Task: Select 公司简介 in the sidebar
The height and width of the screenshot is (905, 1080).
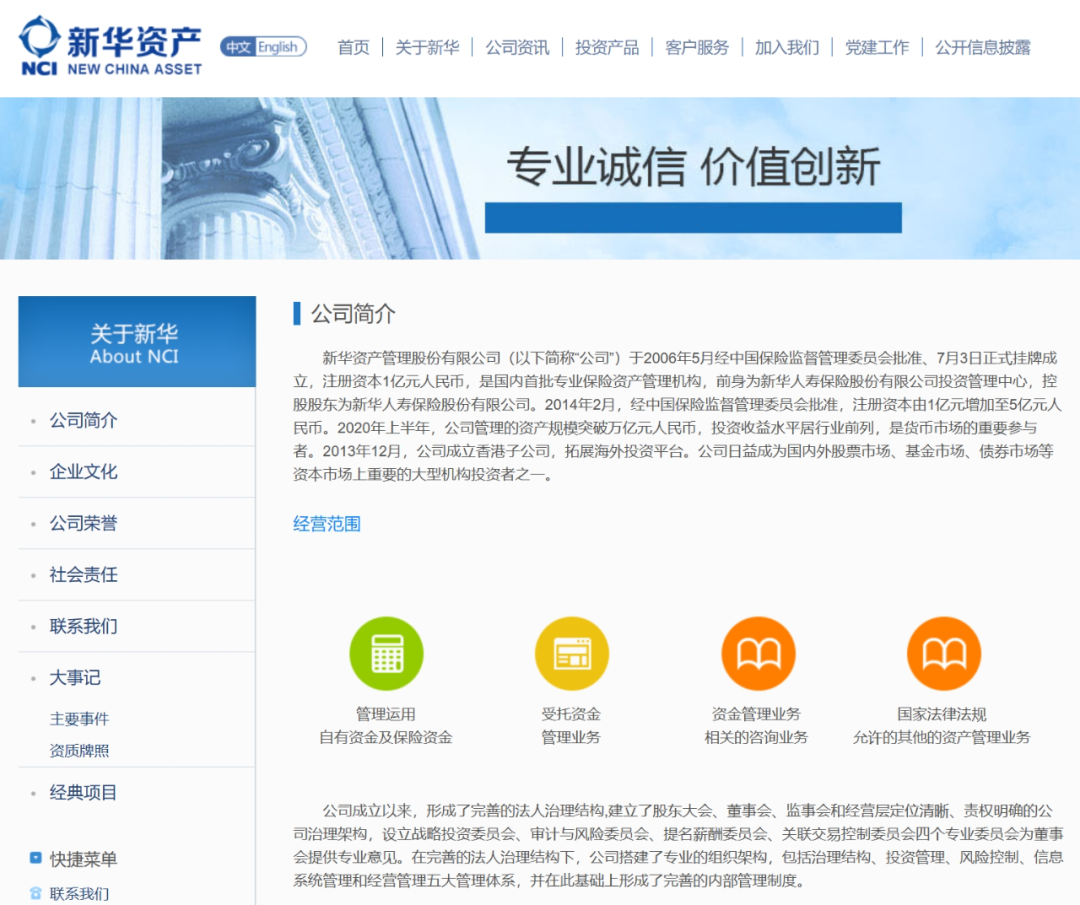Action: coord(83,420)
